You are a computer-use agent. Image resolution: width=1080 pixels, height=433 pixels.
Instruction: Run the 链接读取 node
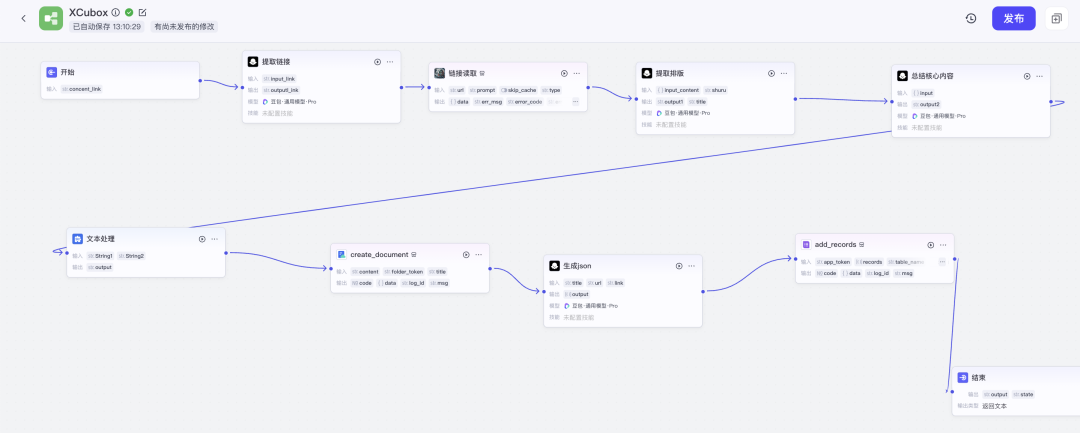click(564, 73)
